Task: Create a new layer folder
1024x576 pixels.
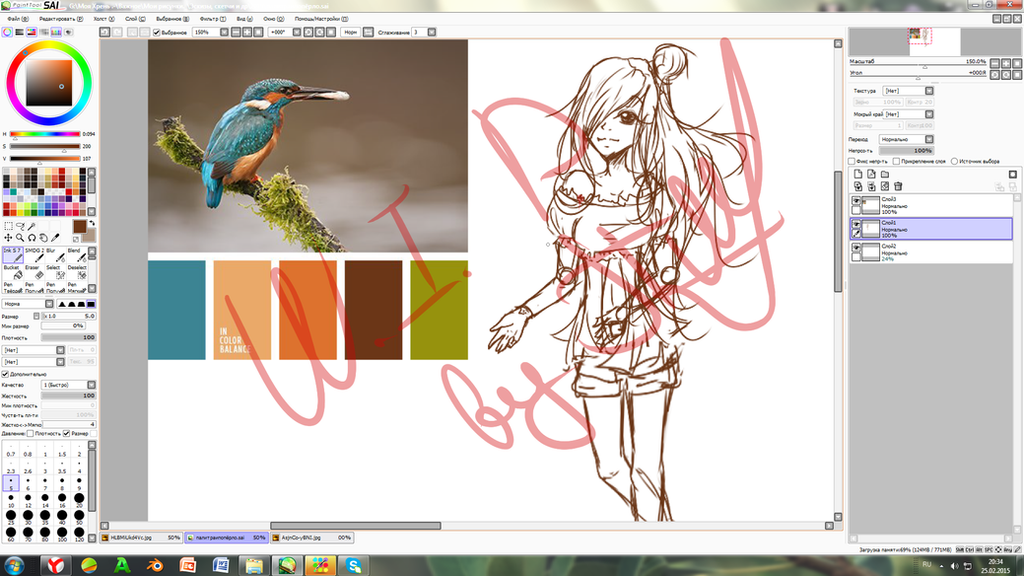Action: click(x=885, y=174)
